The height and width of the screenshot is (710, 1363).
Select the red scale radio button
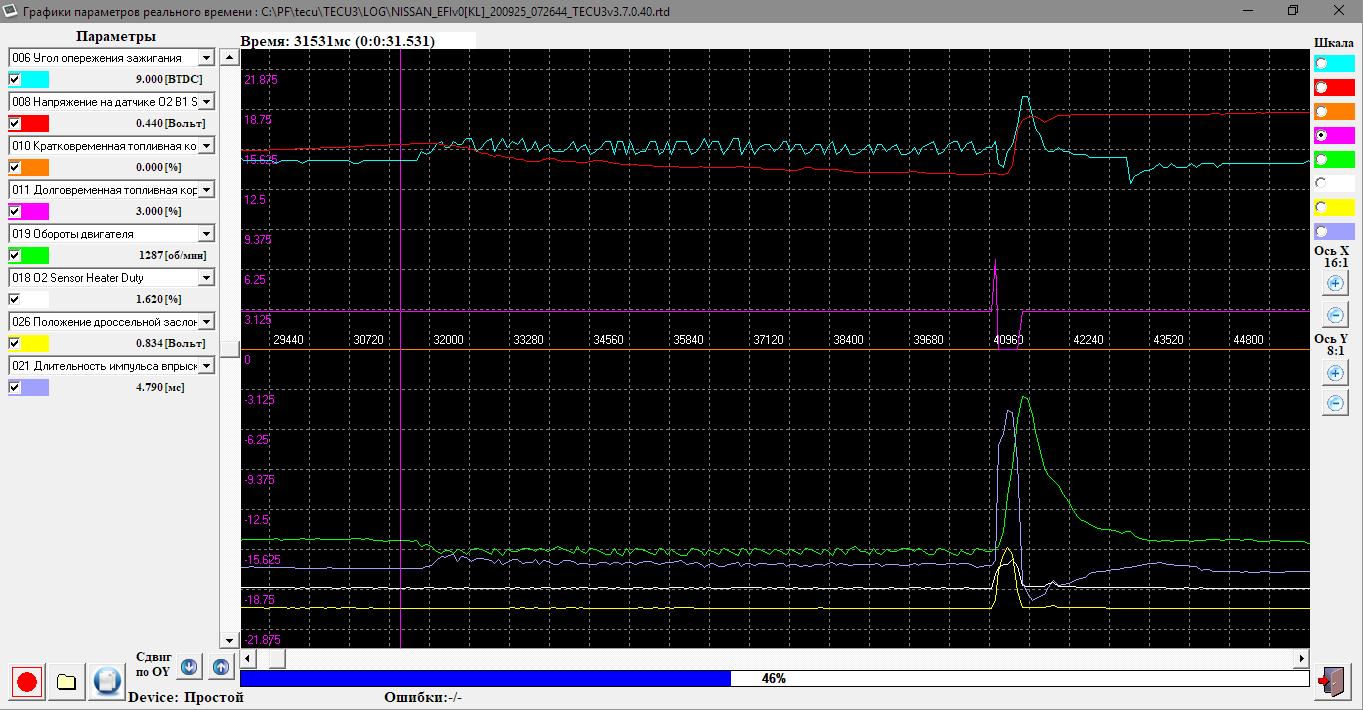tap(1322, 87)
